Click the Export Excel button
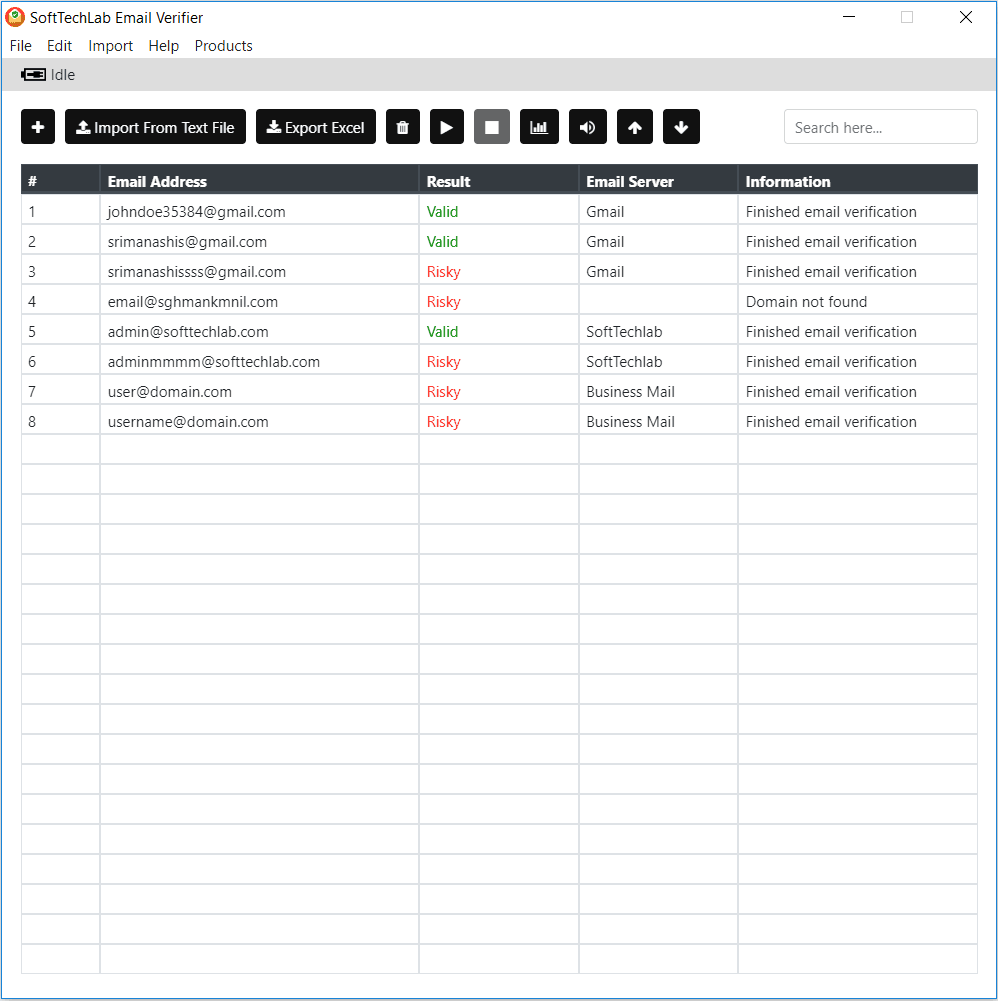998x1001 pixels. (x=315, y=126)
